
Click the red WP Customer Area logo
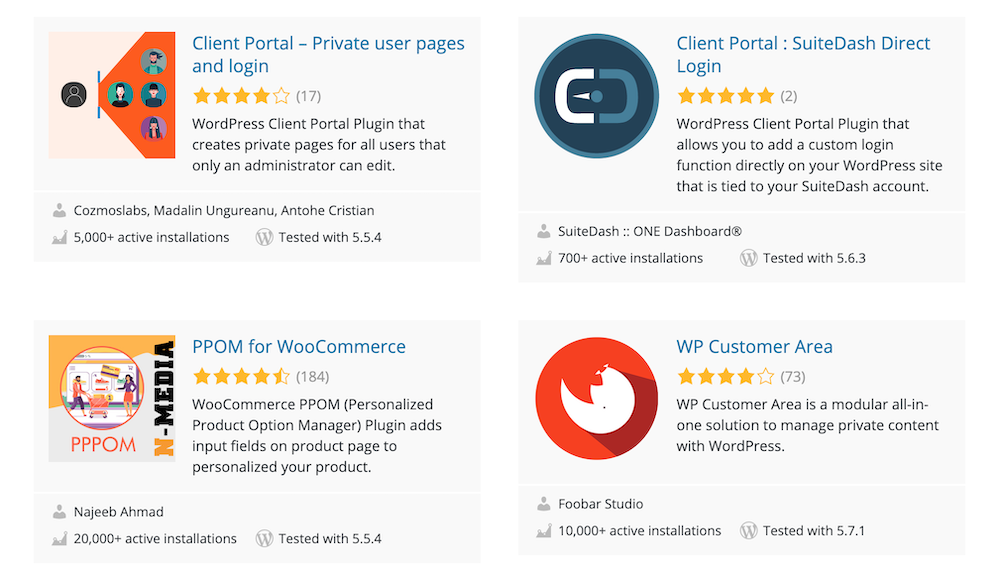pyautogui.click(x=596, y=398)
